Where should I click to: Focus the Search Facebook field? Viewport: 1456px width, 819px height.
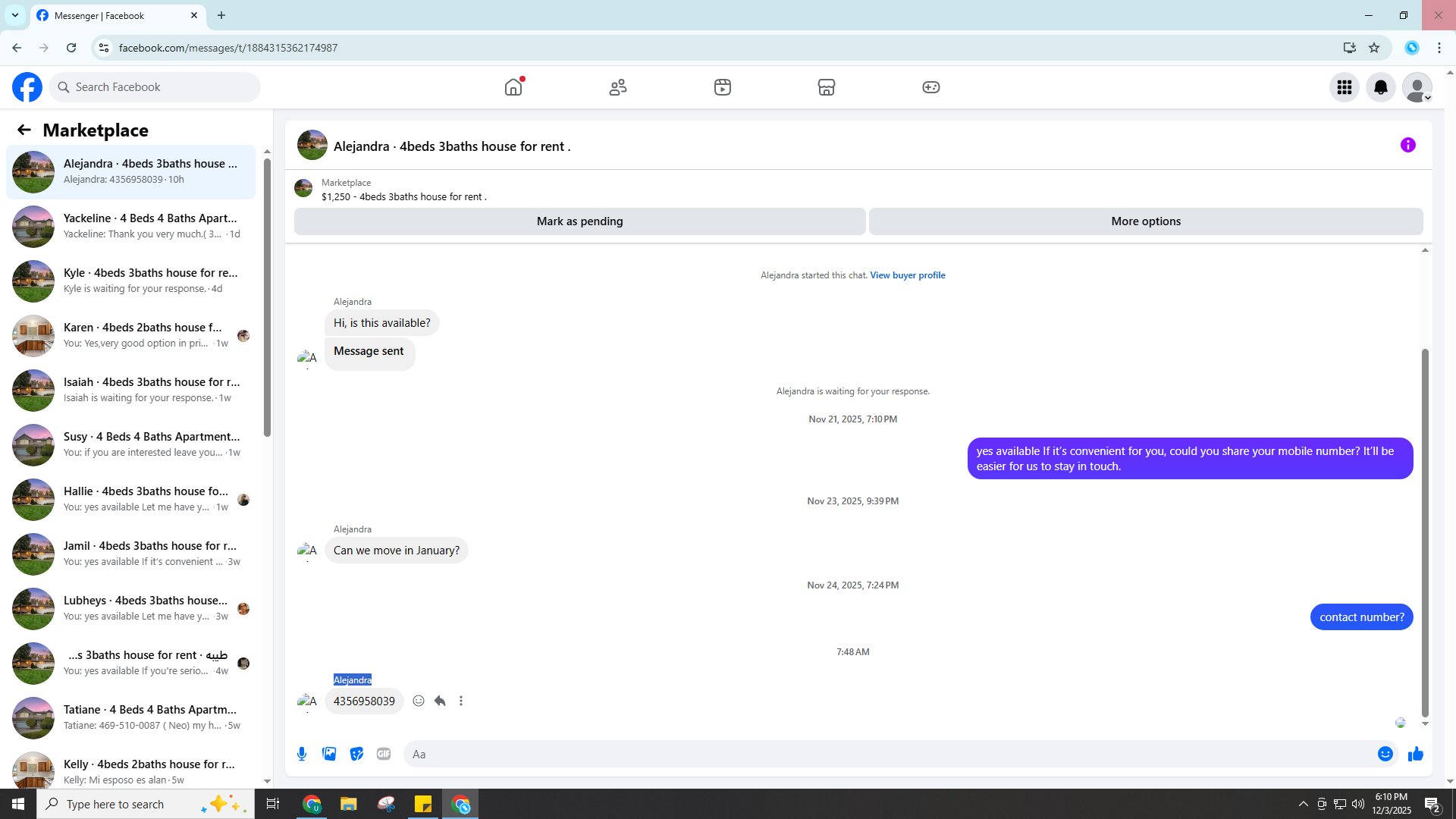click(x=155, y=87)
